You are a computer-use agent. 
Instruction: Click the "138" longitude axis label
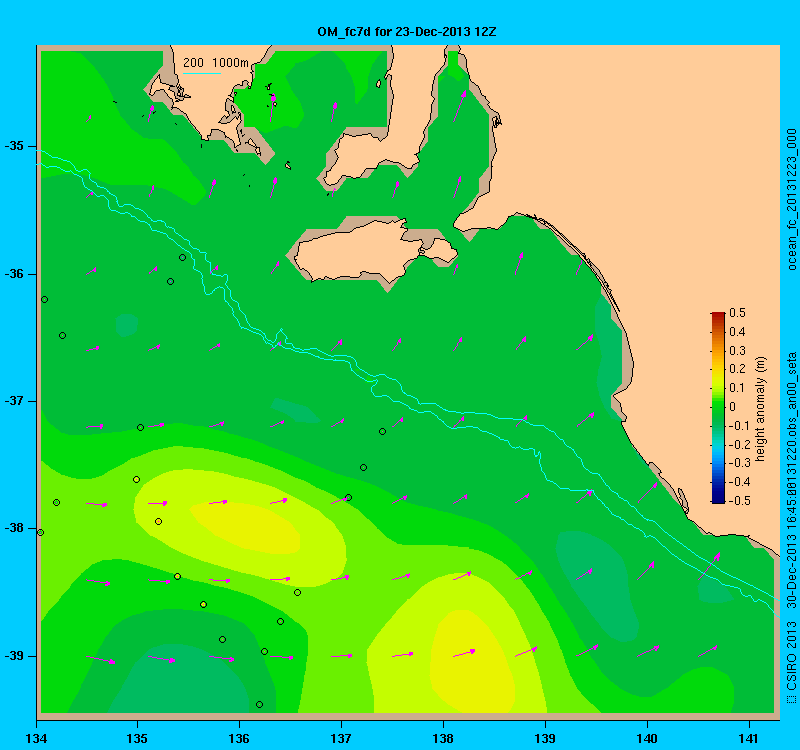[x=443, y=738]
